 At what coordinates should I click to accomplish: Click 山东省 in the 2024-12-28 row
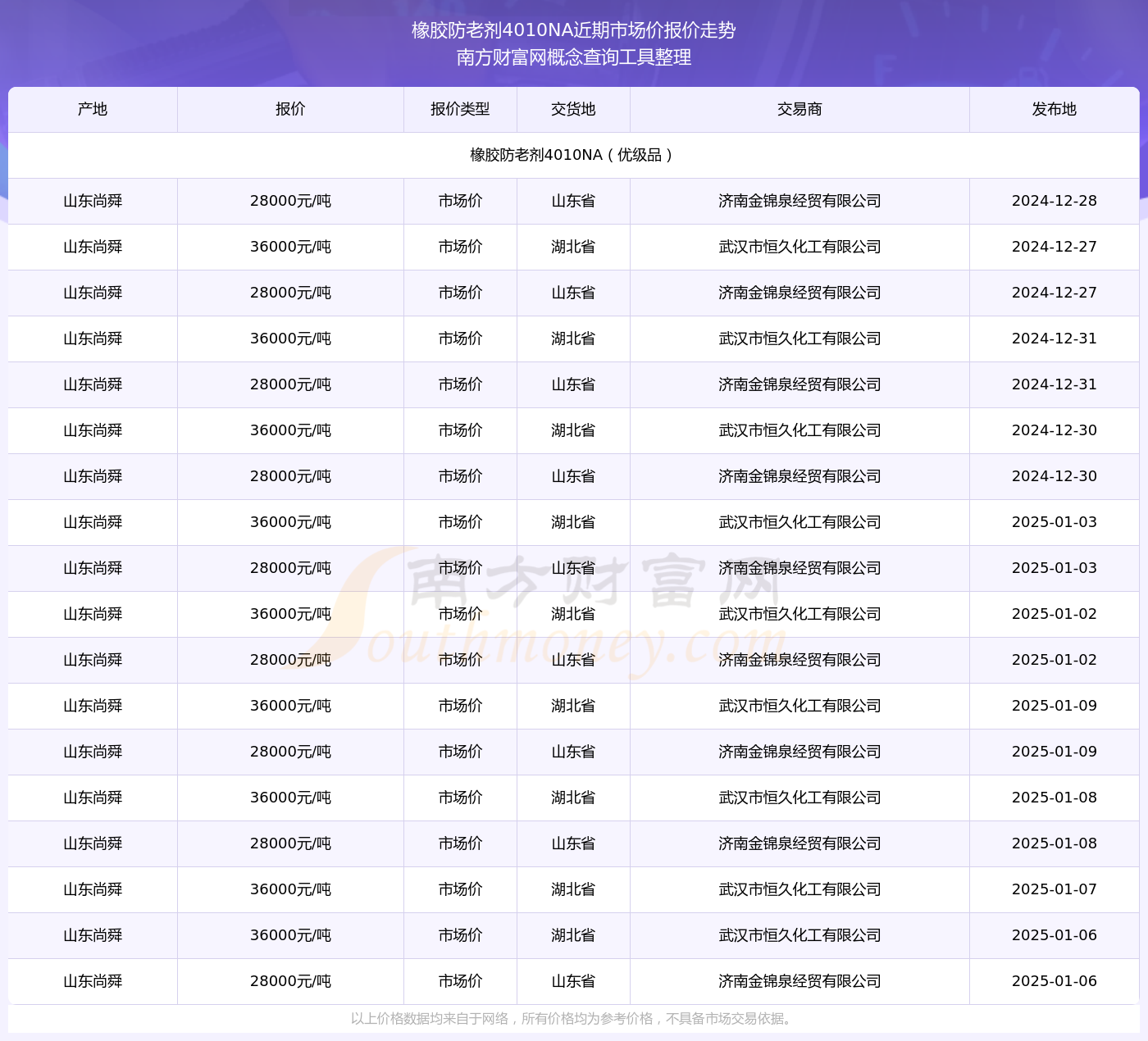(573, 201)
